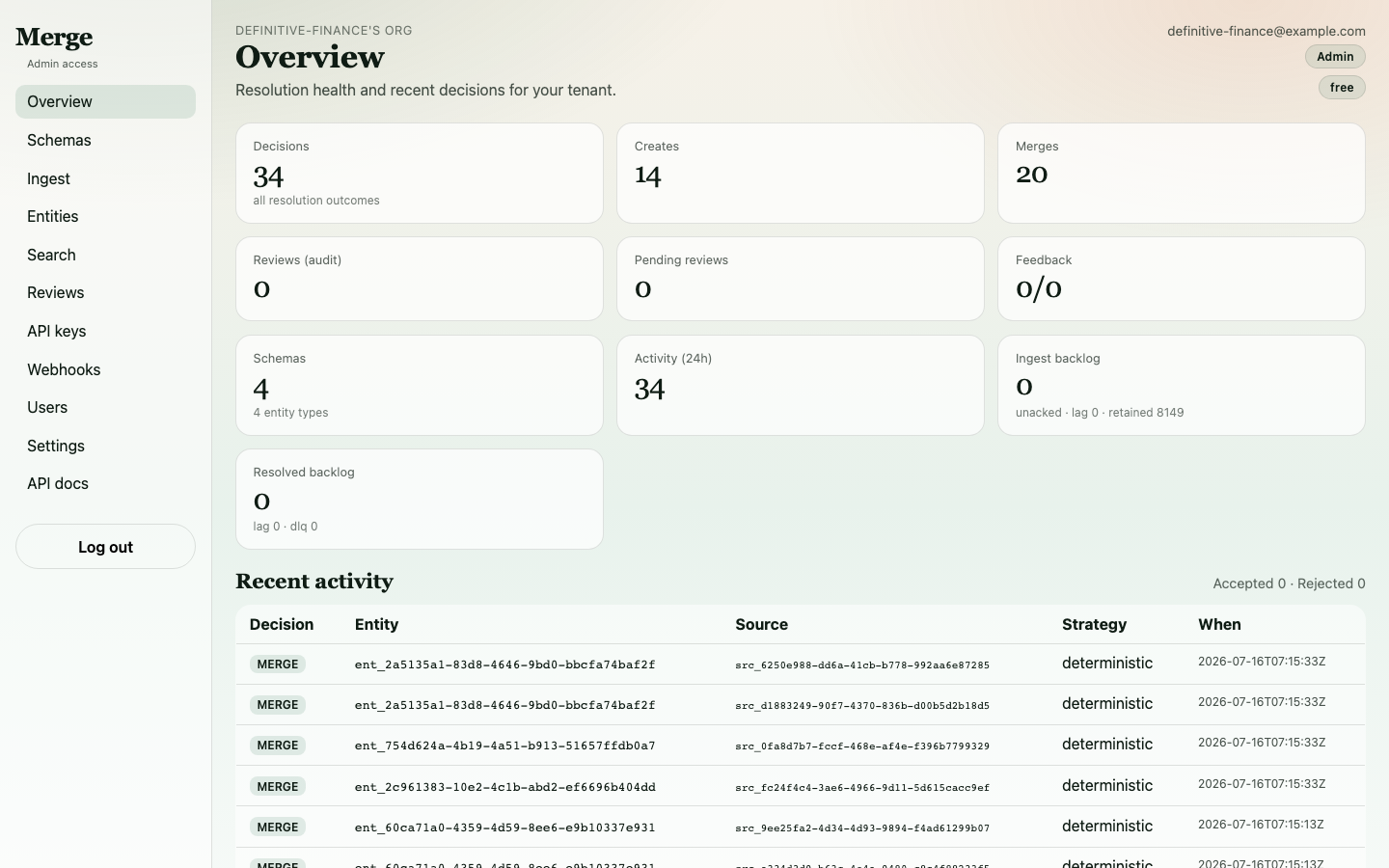Viewport: 1389px width, 868px height.
Task: Open the Ingest backlog card
Action: (x=1182, y=385)
